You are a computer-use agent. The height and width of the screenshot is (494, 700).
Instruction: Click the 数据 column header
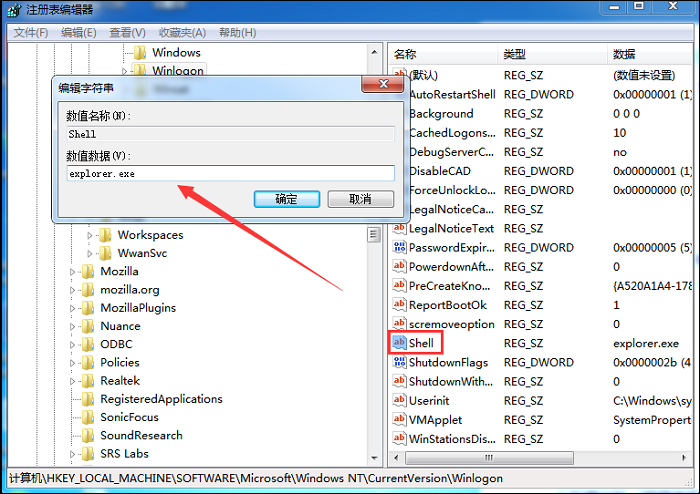(650, 54)
